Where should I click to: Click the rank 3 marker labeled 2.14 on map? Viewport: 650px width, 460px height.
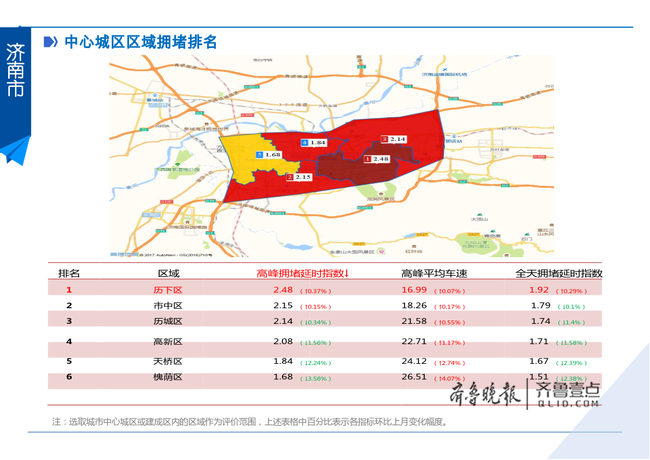click(x=393, y=139)
